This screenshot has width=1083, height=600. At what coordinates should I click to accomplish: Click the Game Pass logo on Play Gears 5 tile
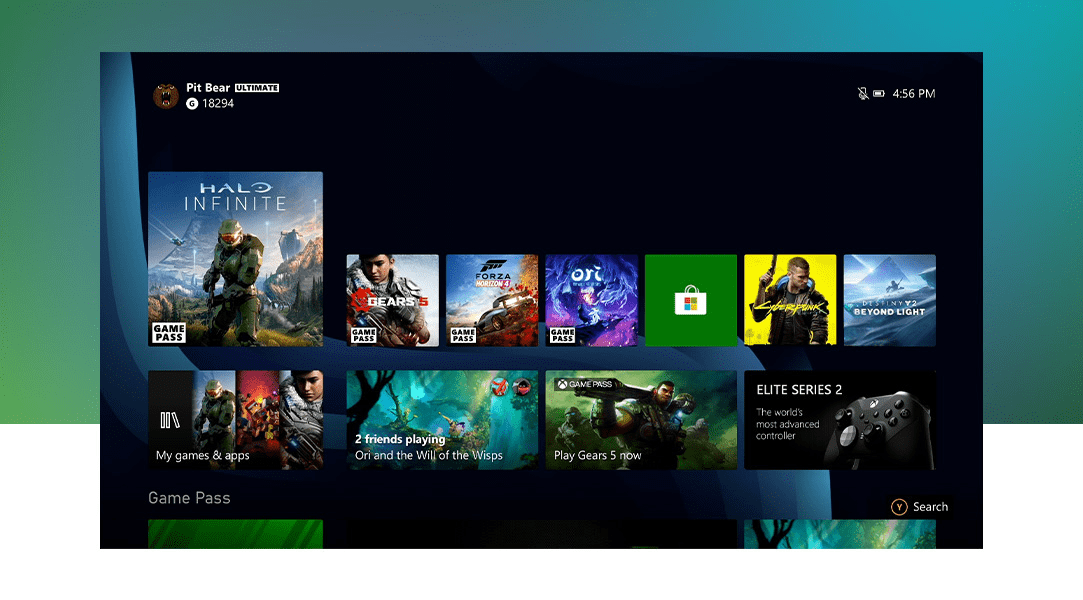point(584,382)
